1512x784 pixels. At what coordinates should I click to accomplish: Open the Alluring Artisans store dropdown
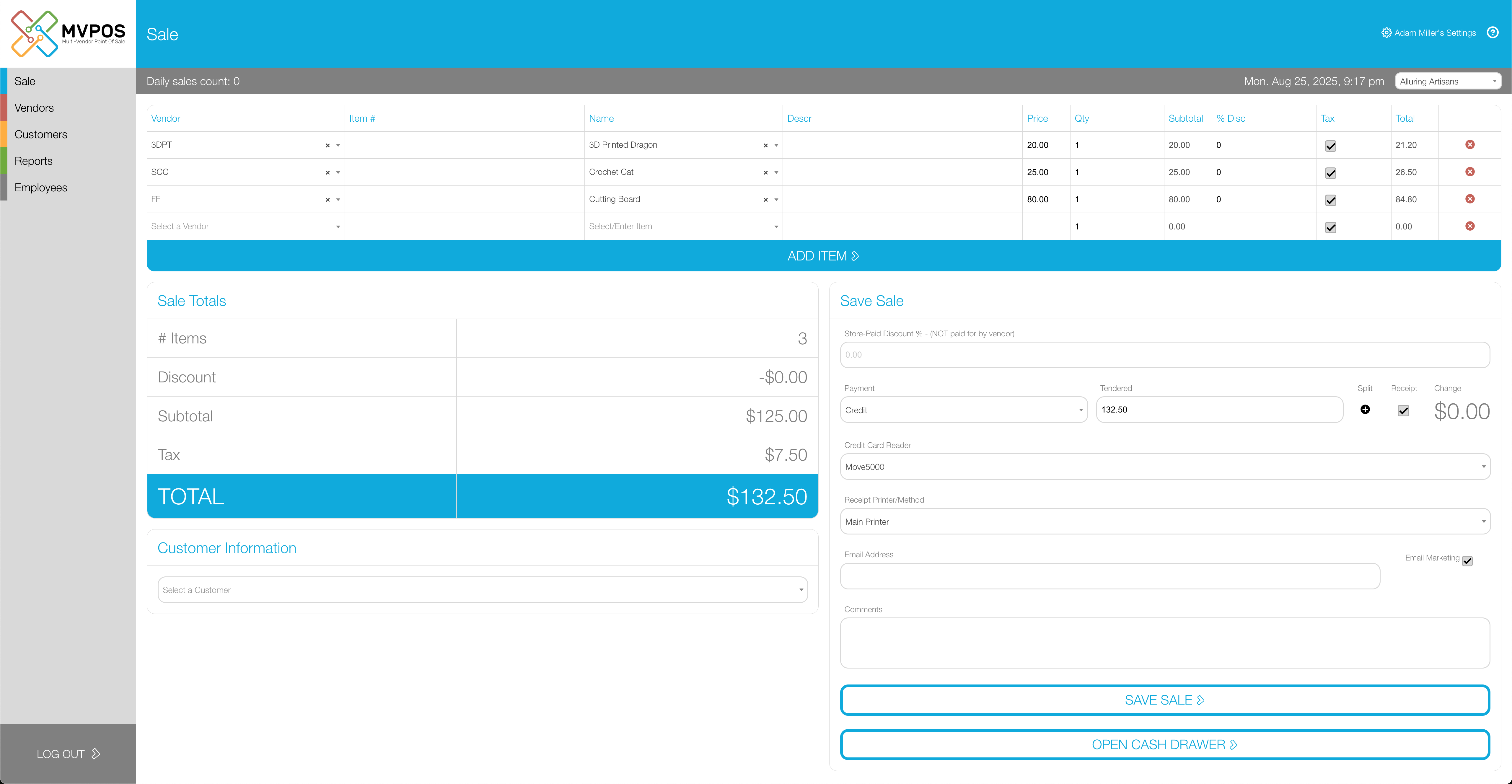[x=1447, y=81]
